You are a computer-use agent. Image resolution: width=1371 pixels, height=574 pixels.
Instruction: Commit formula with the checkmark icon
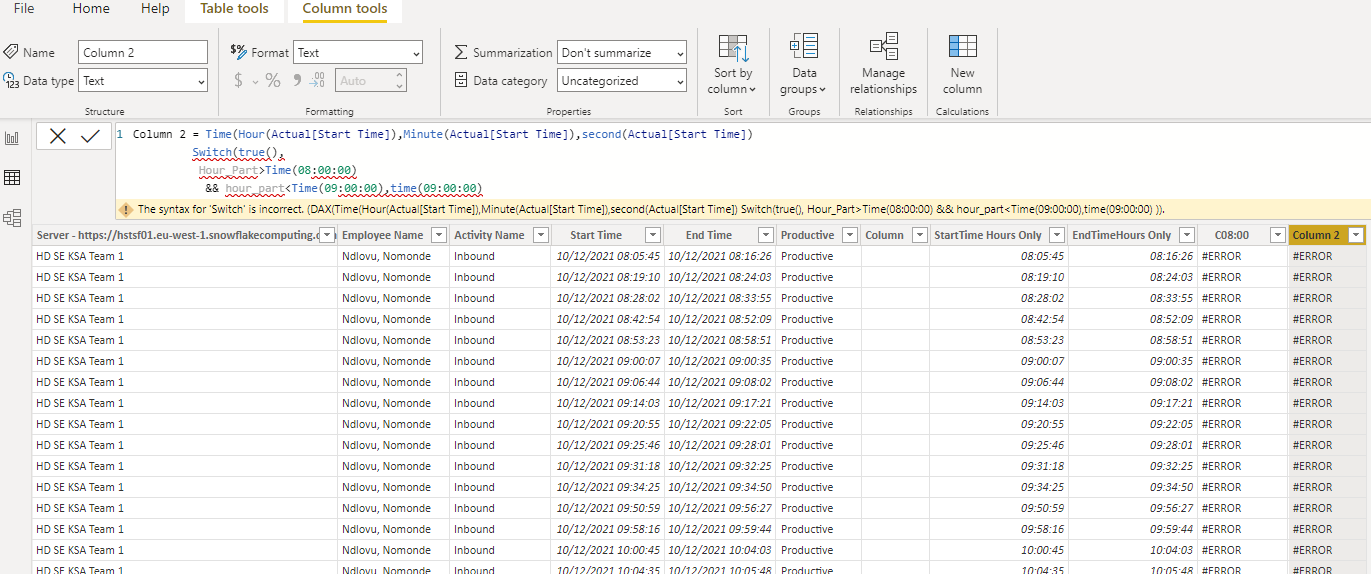90,137
